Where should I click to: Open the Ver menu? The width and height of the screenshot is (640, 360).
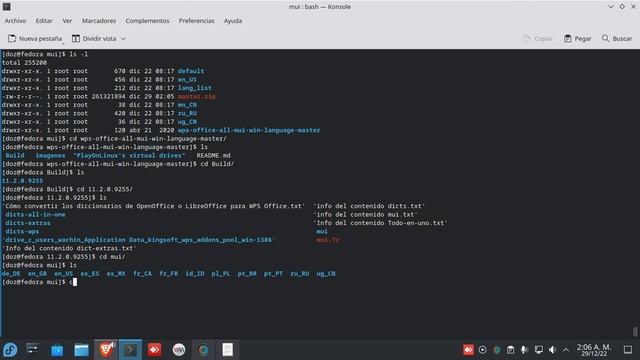pyautogui.click(x=67, y=21)
